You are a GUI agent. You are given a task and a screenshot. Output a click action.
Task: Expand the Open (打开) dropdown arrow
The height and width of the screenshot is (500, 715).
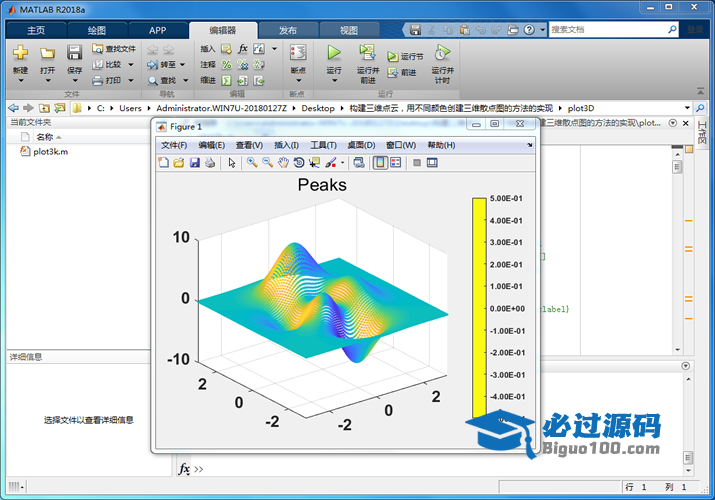(x=47, y=81)
